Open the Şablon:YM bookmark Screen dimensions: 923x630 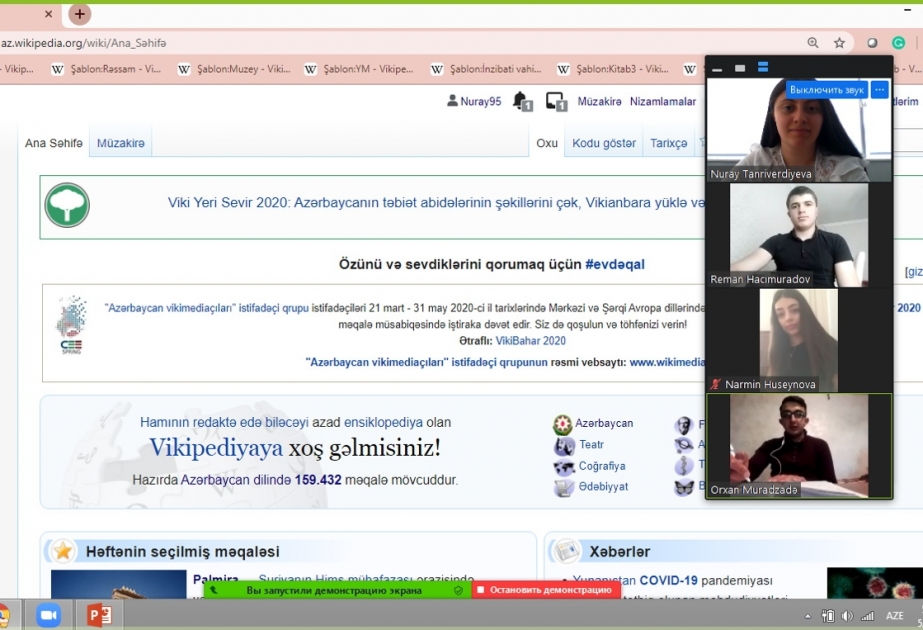point(359,69)
